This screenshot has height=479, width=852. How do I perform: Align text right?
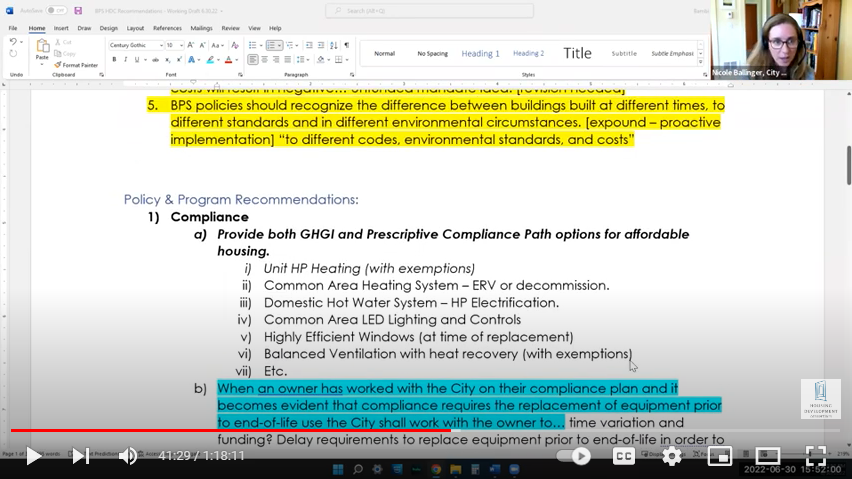276,60
